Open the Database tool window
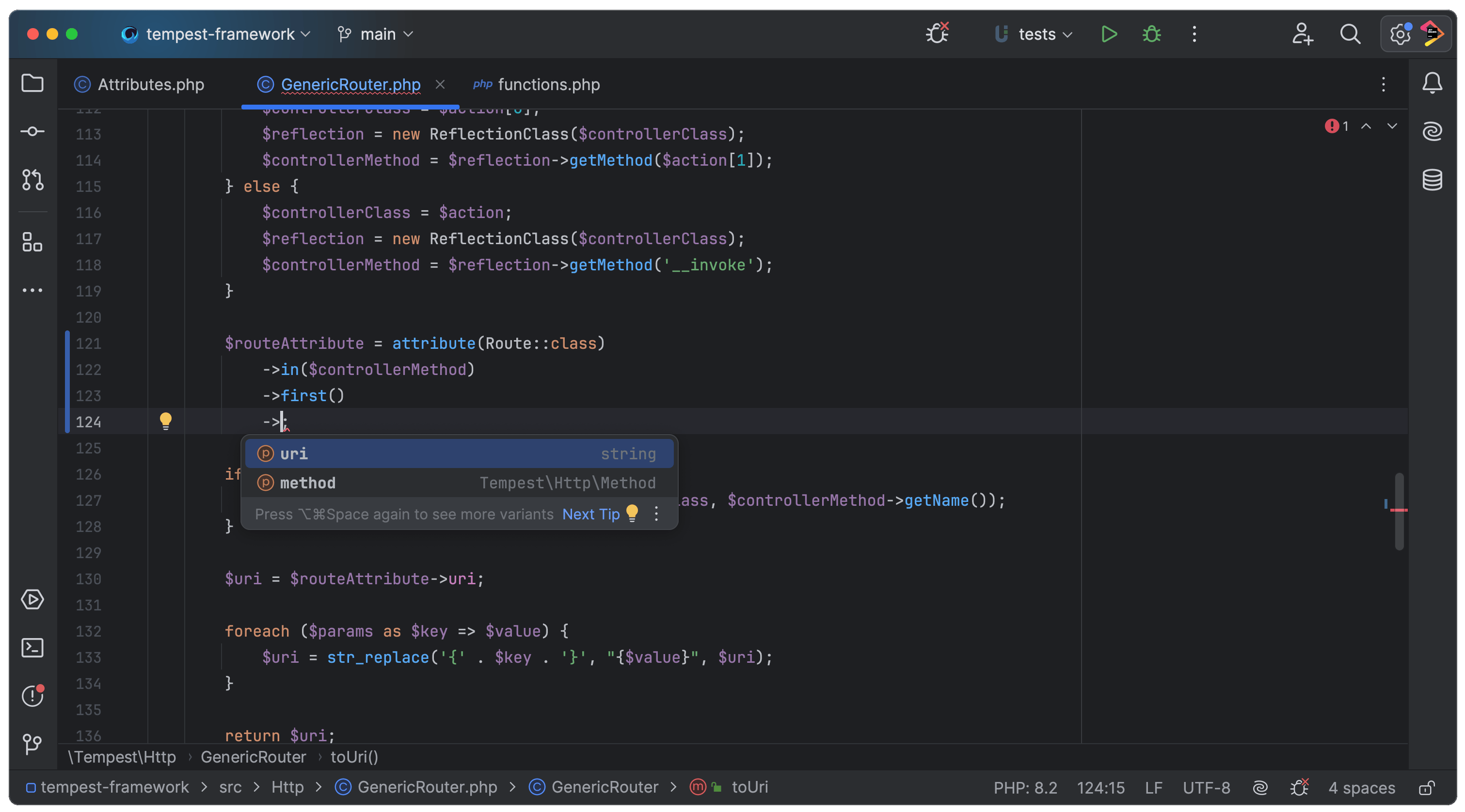 (1432, 180)
